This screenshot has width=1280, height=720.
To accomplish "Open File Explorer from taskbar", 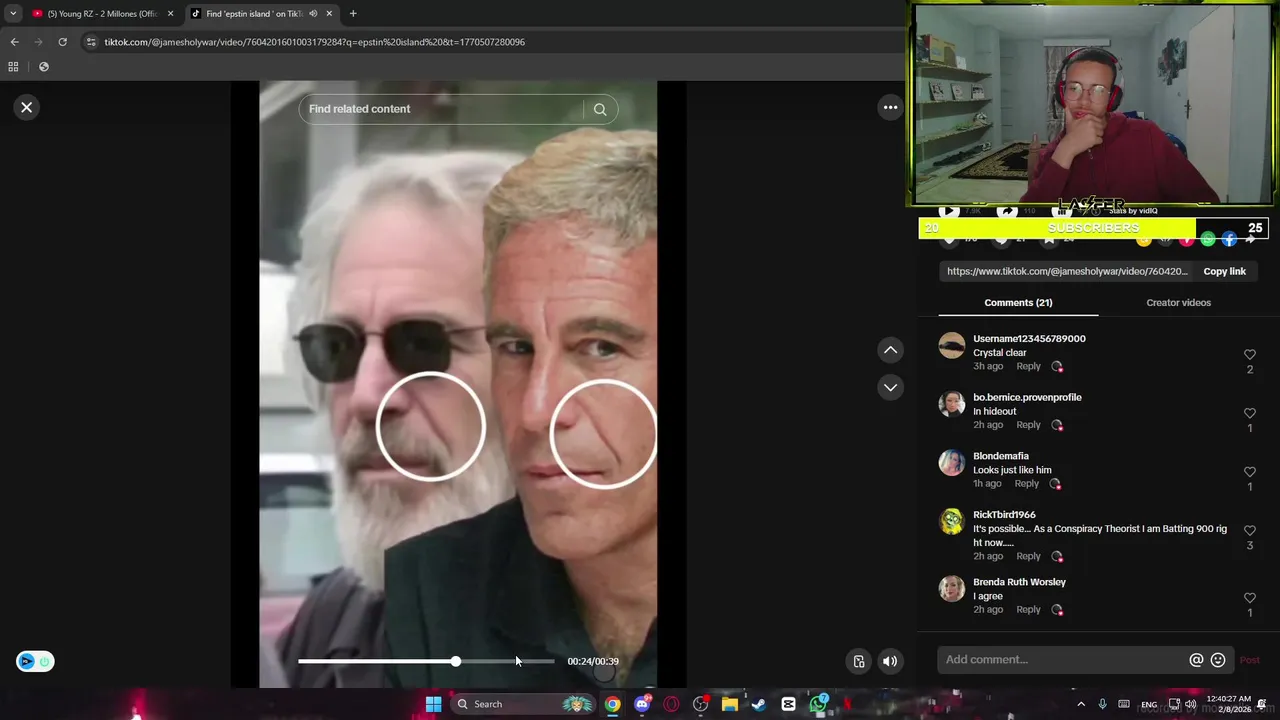I will point(730,704).
